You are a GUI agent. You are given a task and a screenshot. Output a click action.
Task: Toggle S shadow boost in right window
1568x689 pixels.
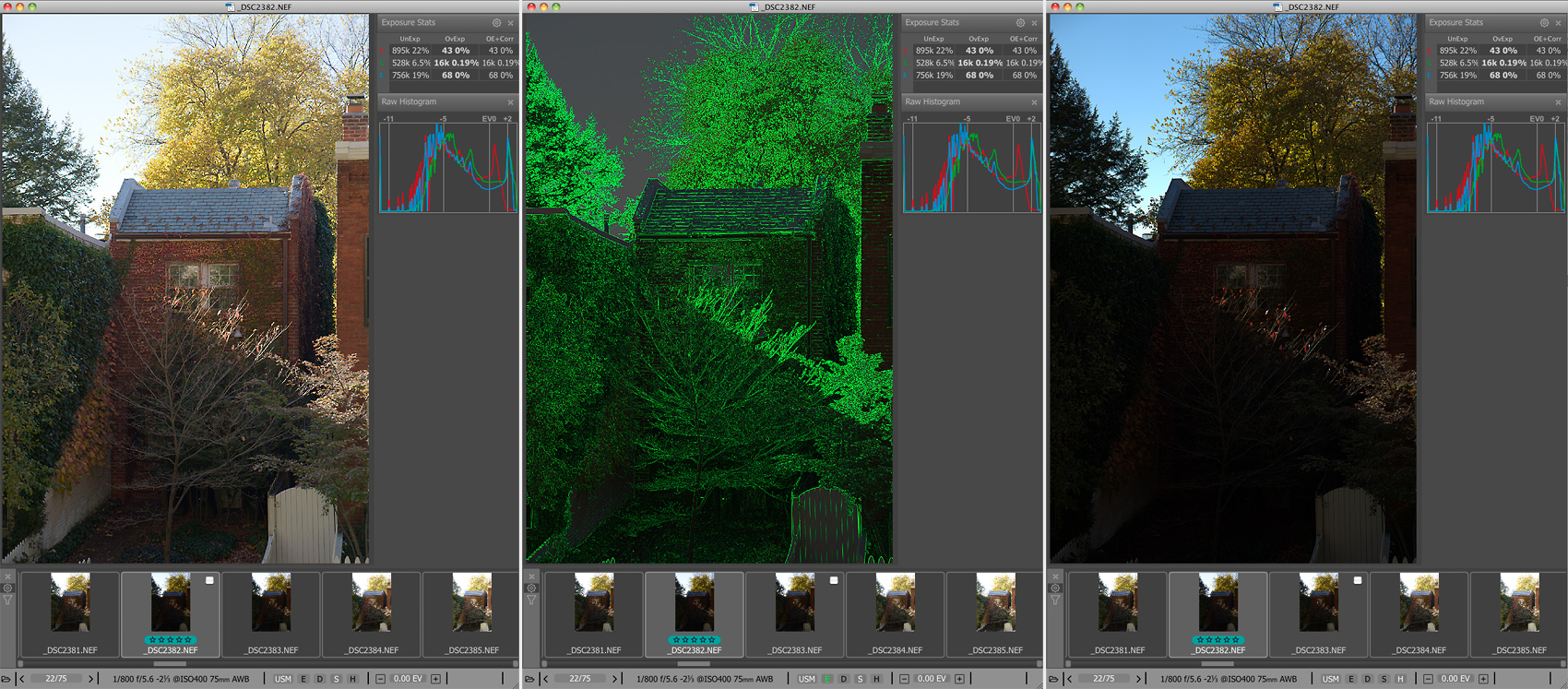(x=1384, y=679)
